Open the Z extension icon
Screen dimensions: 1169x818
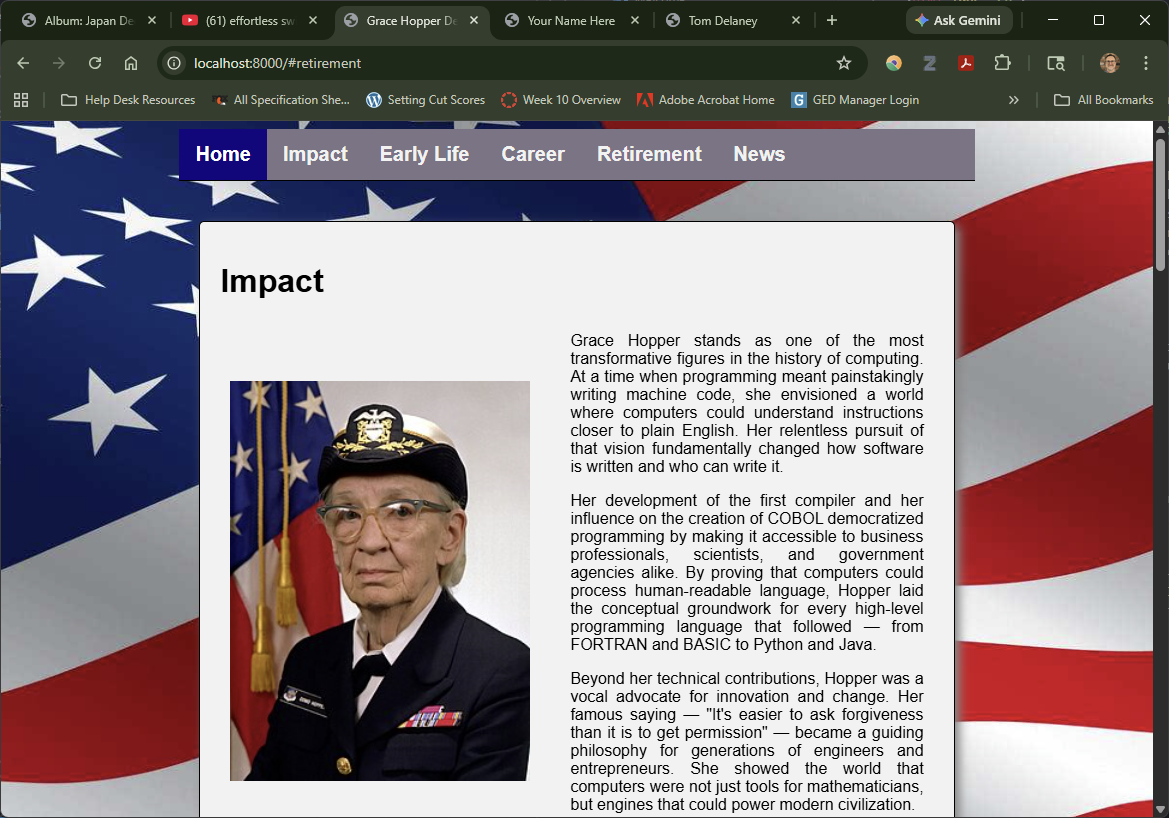click(929, 62)
